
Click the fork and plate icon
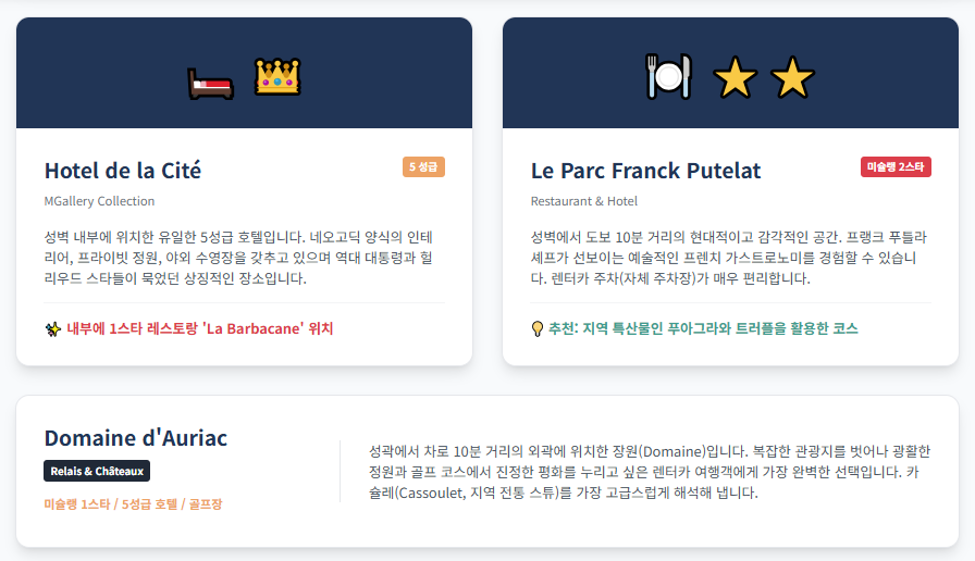pos(668,76)
